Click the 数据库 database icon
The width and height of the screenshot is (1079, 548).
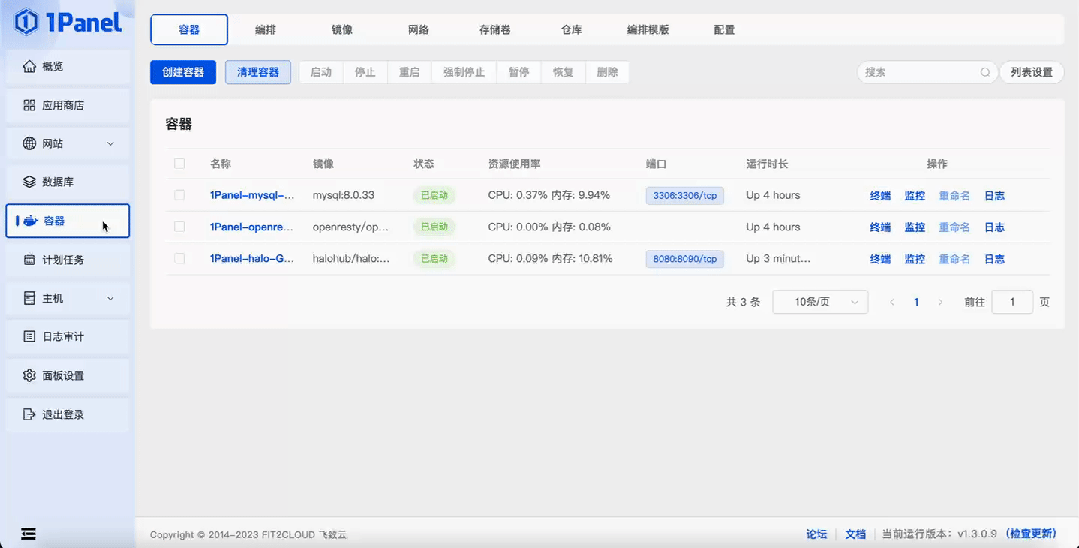29,182
